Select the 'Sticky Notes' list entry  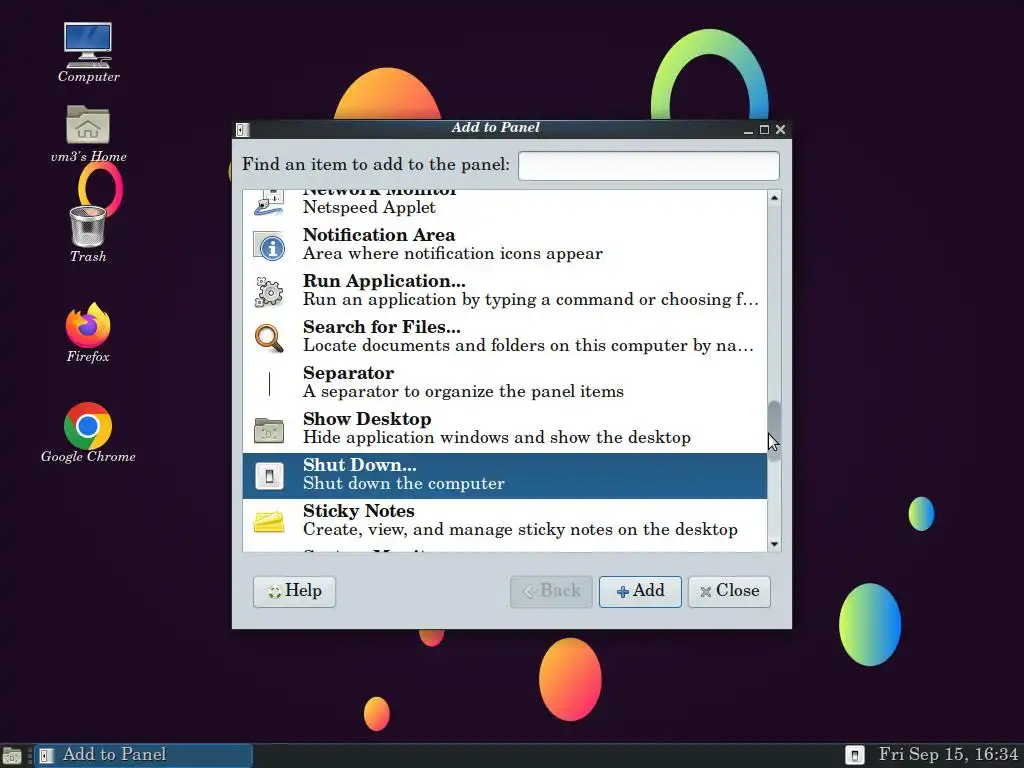(x=505, y=521)
